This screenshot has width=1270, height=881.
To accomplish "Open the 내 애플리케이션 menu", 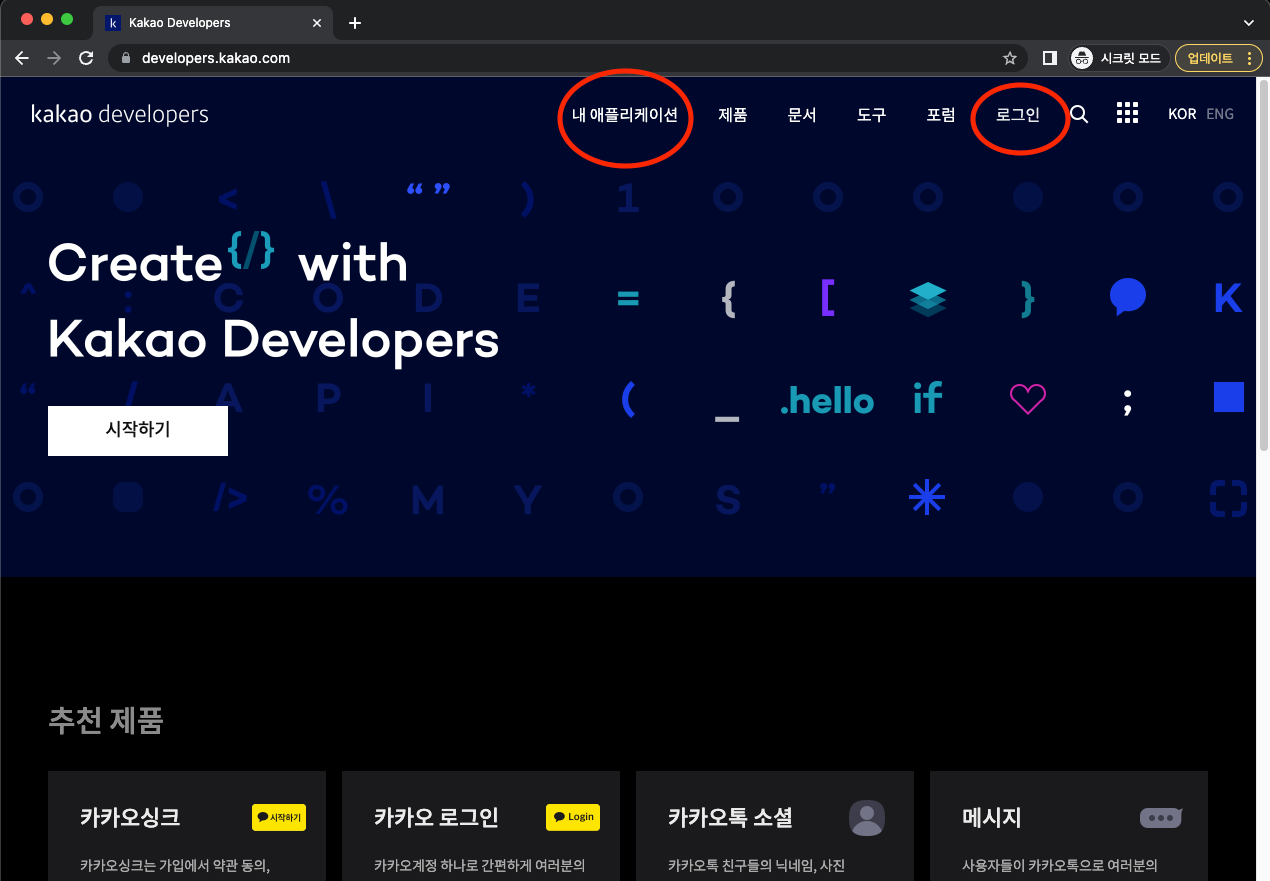I will click(625, 115).
